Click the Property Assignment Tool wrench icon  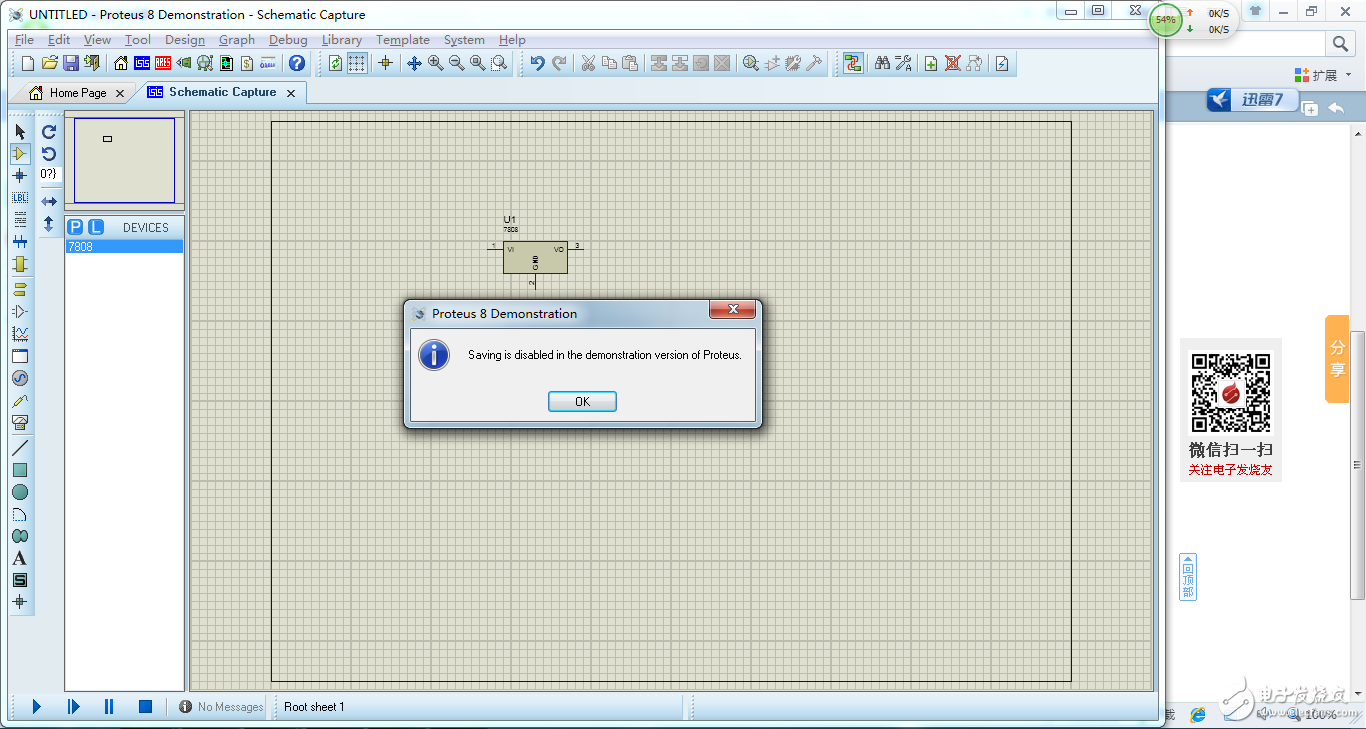point(903,63)
